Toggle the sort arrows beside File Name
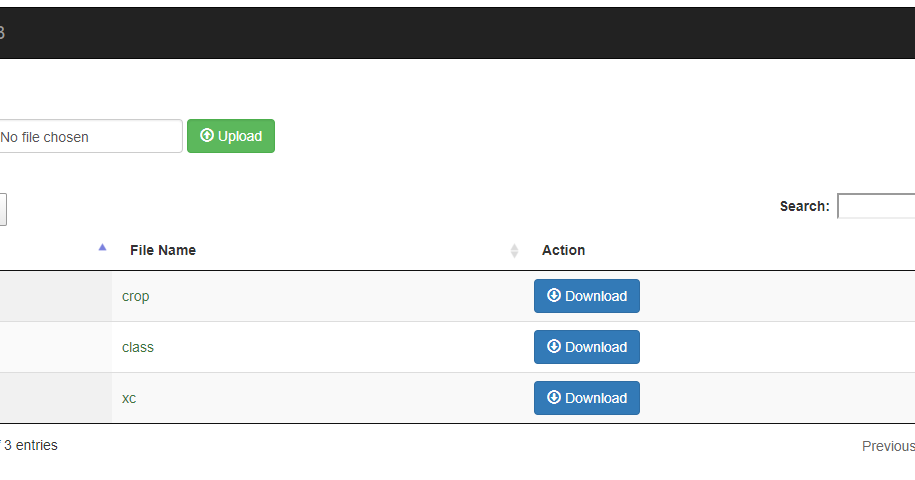Screen dimensions: 915x480 tap(515, 251)
